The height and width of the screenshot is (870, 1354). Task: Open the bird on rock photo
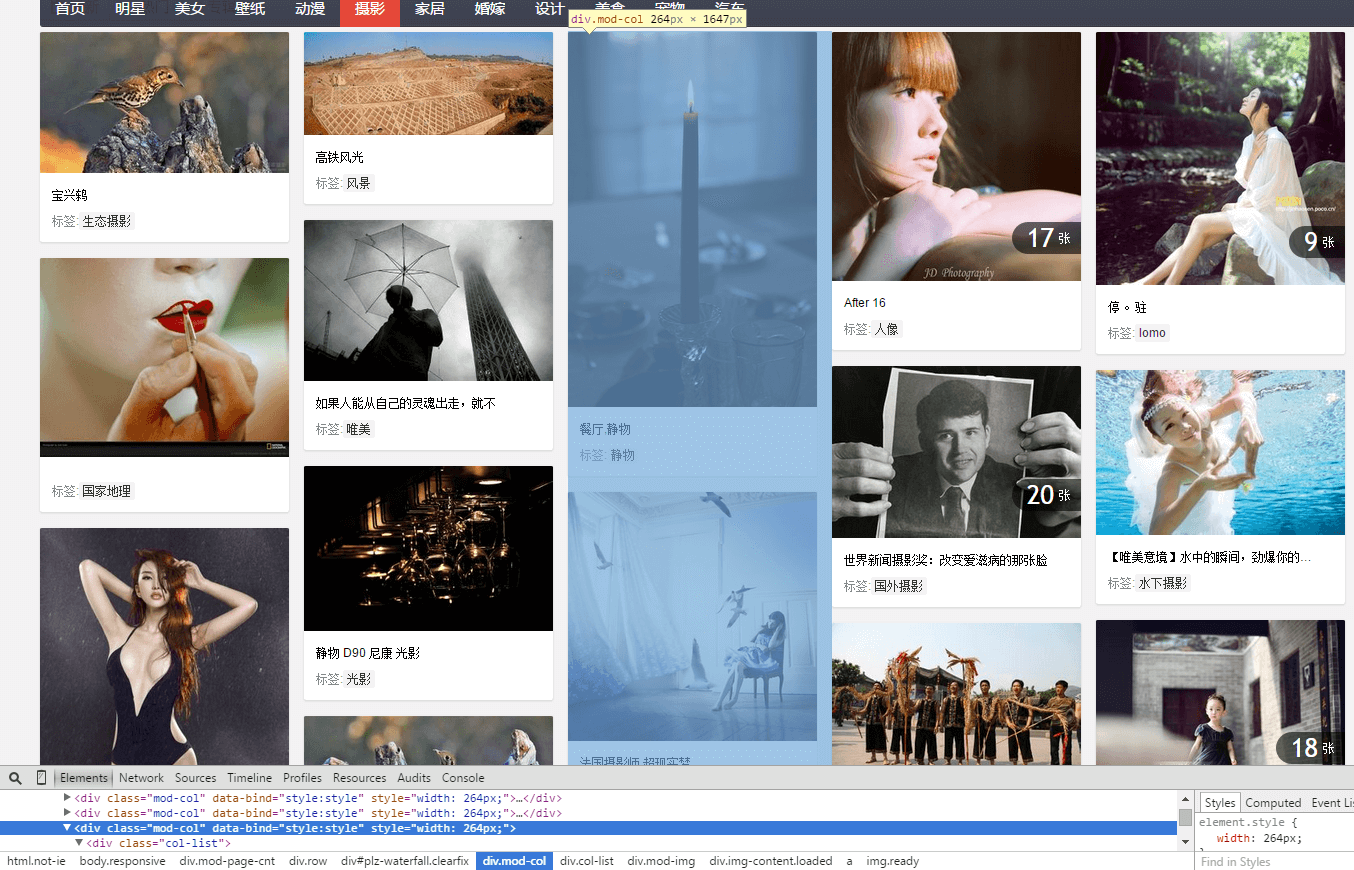pos(164,102)
